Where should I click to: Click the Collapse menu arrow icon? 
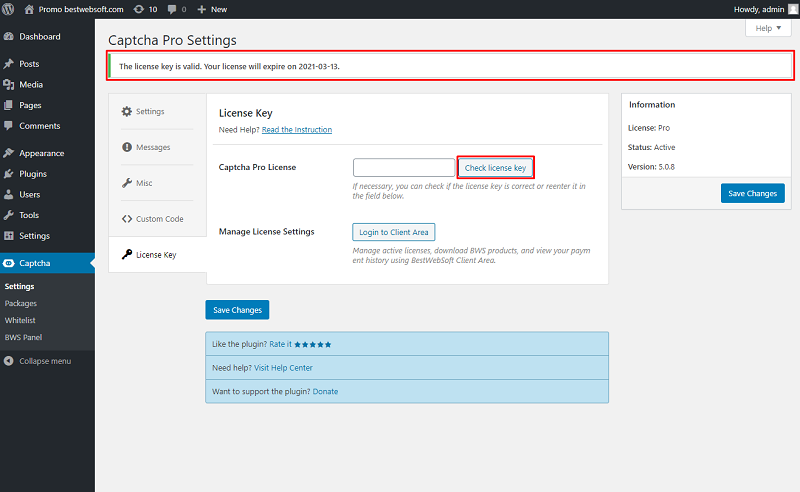click(8, 361)
